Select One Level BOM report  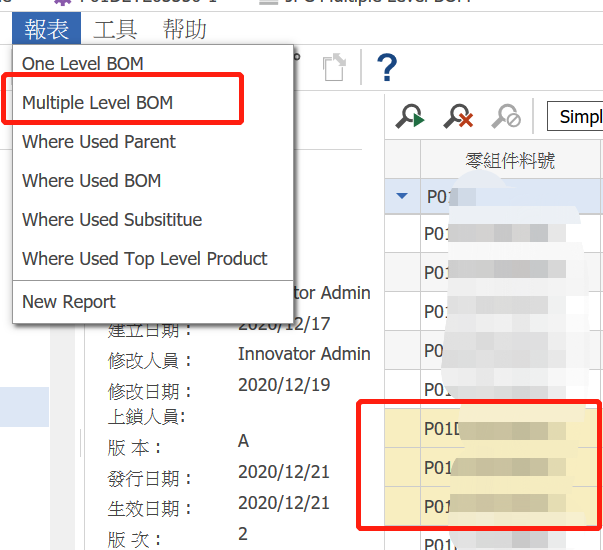point(83,64)
